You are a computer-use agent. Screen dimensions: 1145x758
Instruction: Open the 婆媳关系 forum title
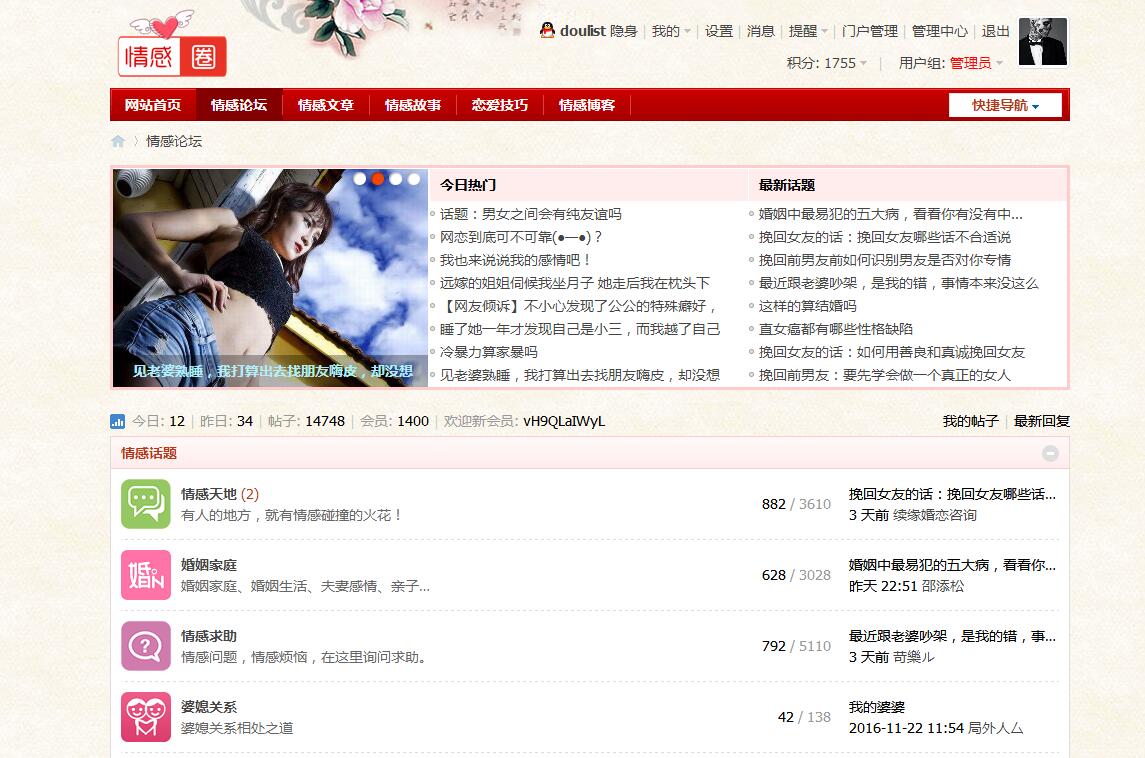[x=209, y=707]
